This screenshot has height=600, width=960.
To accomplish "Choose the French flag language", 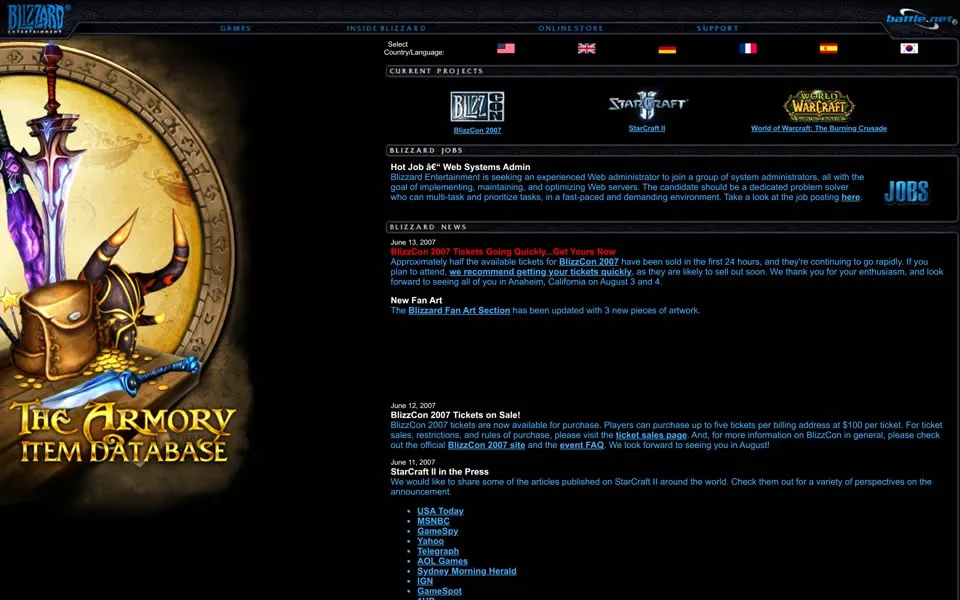I will click(x=748, y=48).
